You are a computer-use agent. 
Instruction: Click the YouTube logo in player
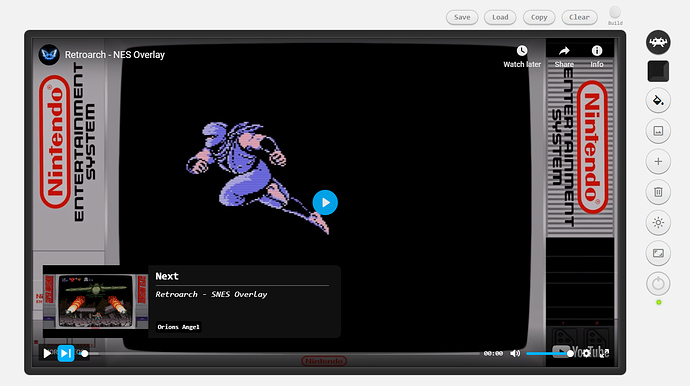(581, 352)
